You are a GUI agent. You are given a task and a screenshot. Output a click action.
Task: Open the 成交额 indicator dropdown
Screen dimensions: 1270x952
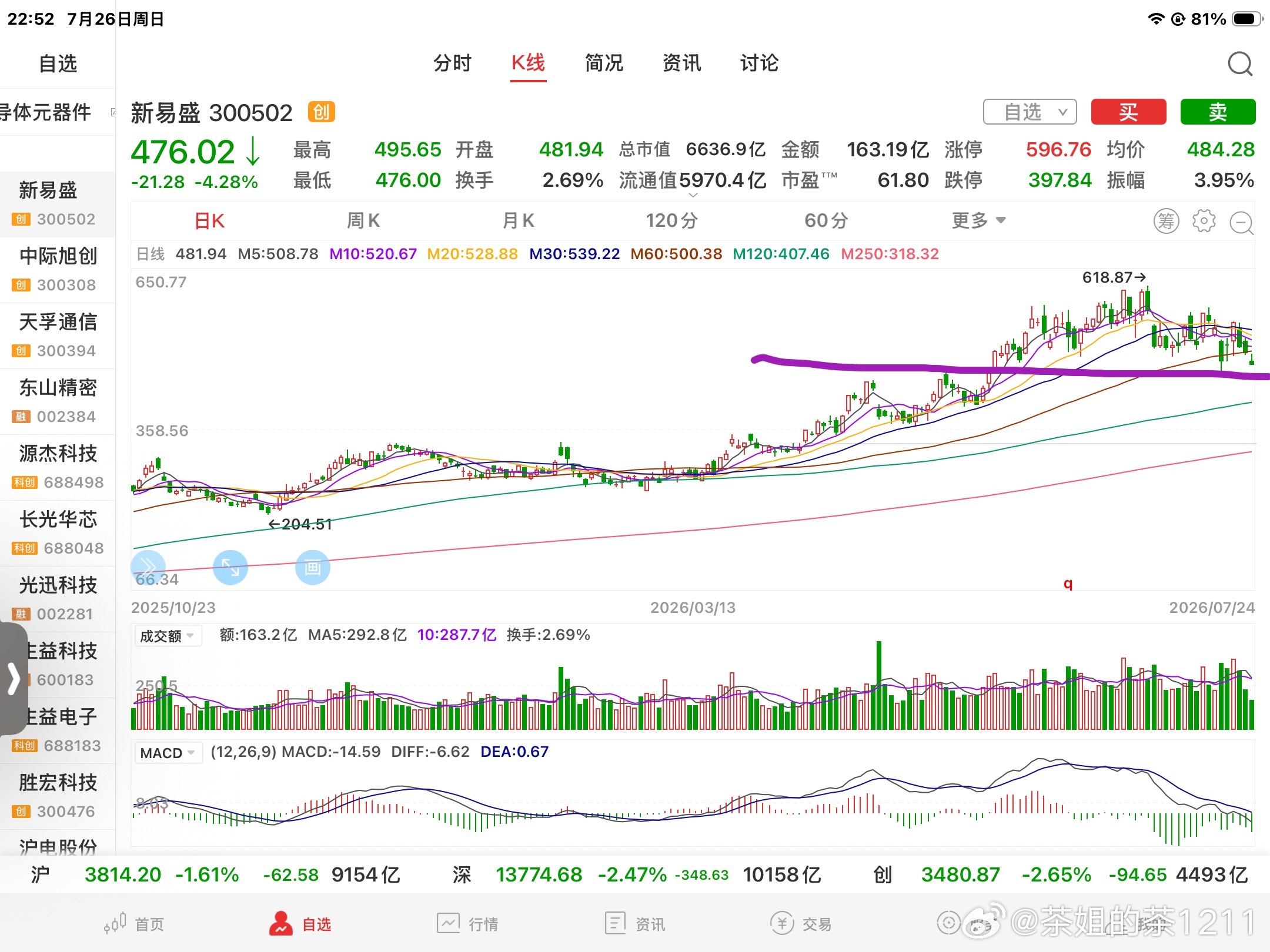167,636
